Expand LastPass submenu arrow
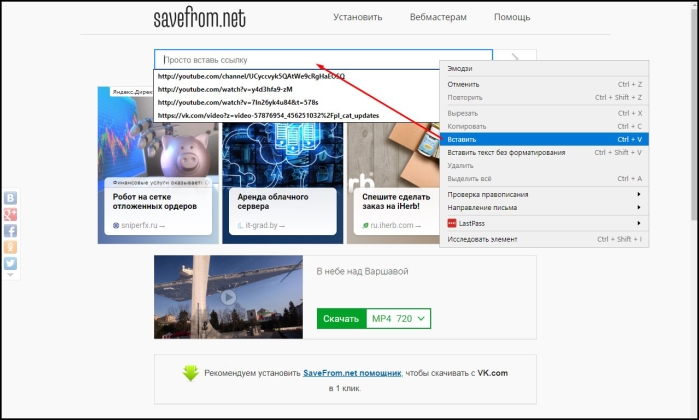The image size is (699, 420). 639,223
